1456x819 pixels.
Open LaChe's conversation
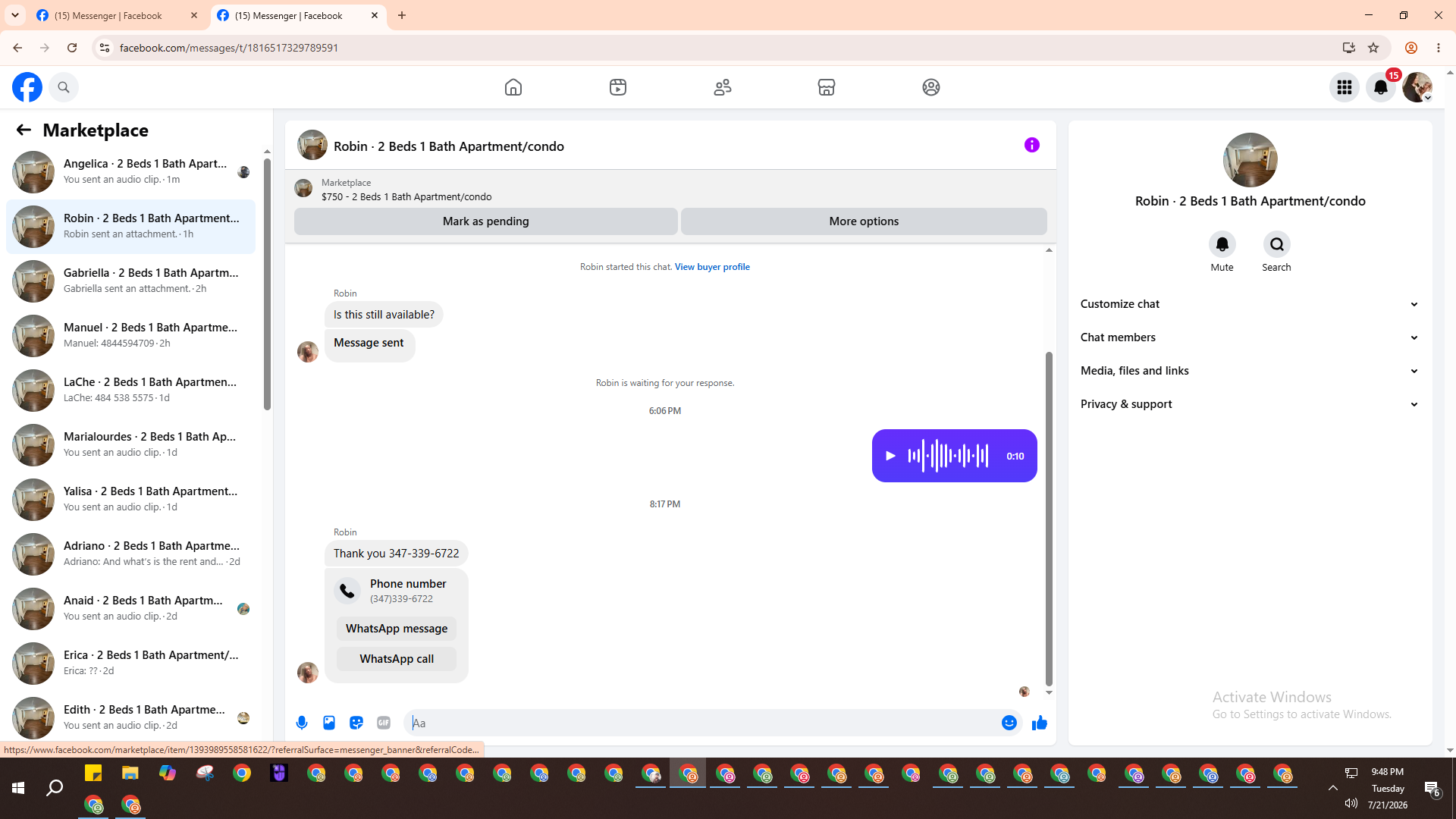pyautogui.click(x=130, y=391)
